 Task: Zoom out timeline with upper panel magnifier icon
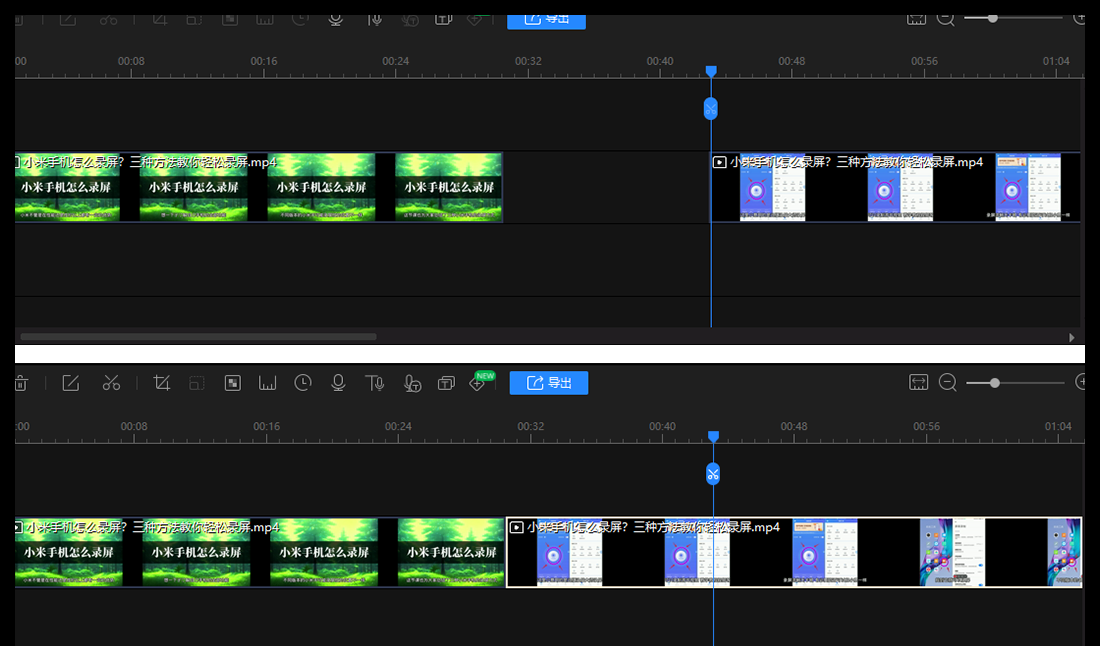[x=946, y=19]
